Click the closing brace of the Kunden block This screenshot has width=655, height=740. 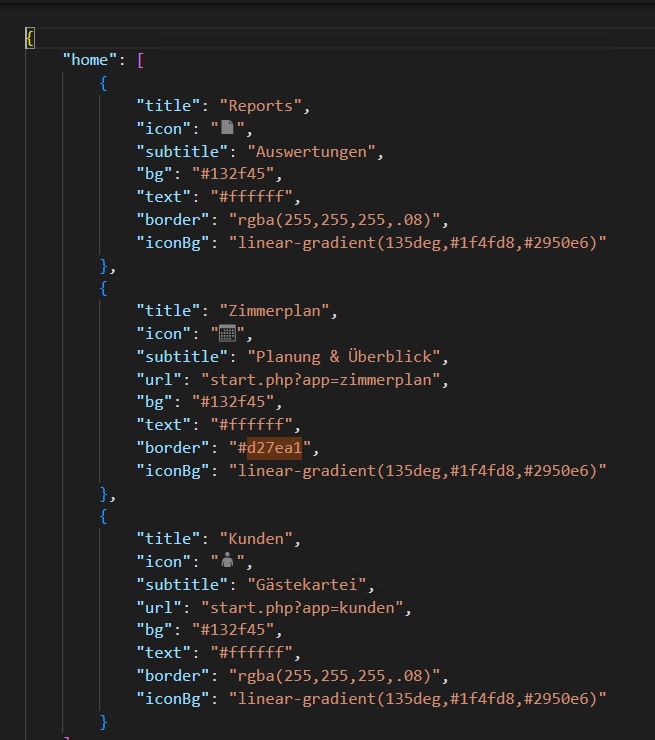103,722
